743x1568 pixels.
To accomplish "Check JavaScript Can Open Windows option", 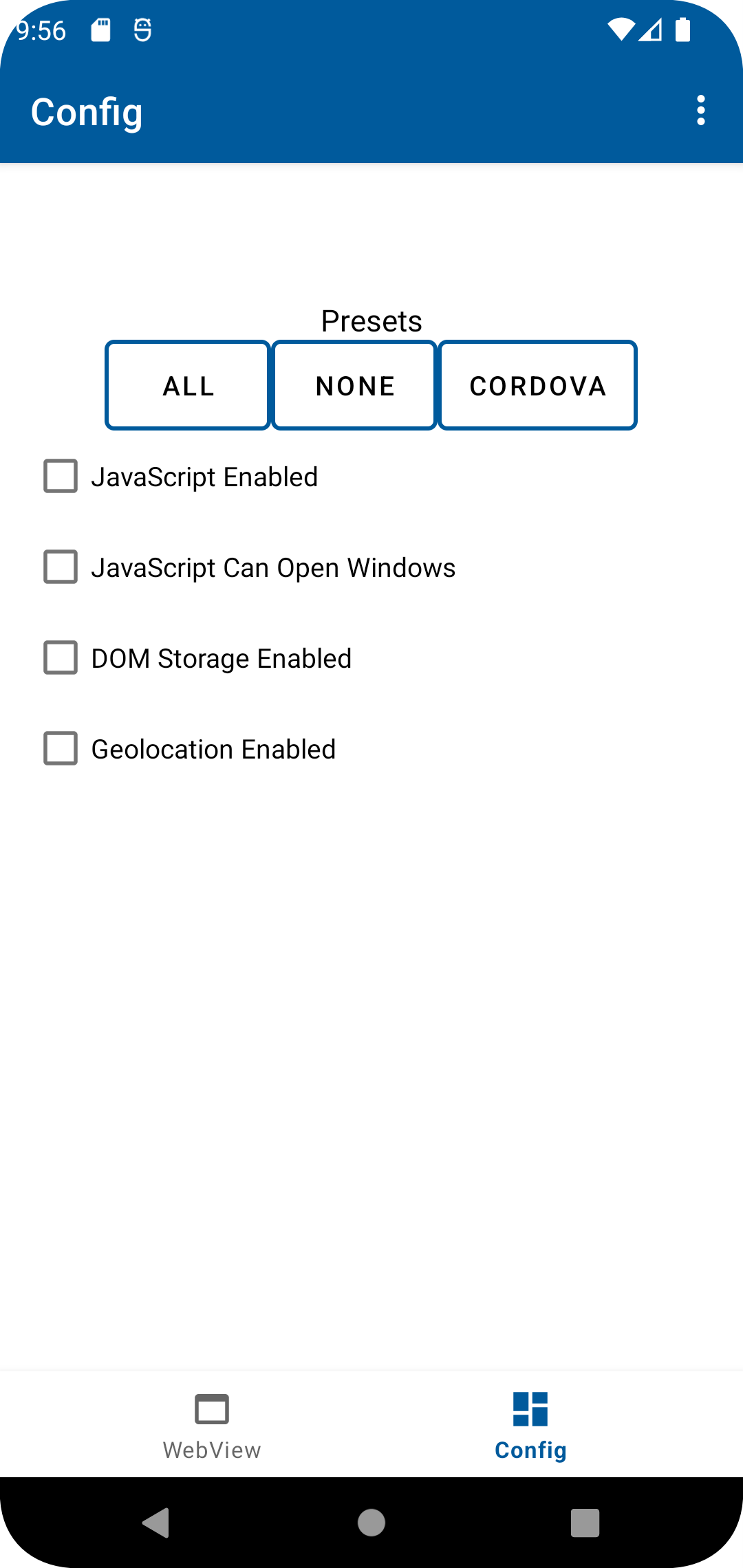I will [x=61, y=567].
